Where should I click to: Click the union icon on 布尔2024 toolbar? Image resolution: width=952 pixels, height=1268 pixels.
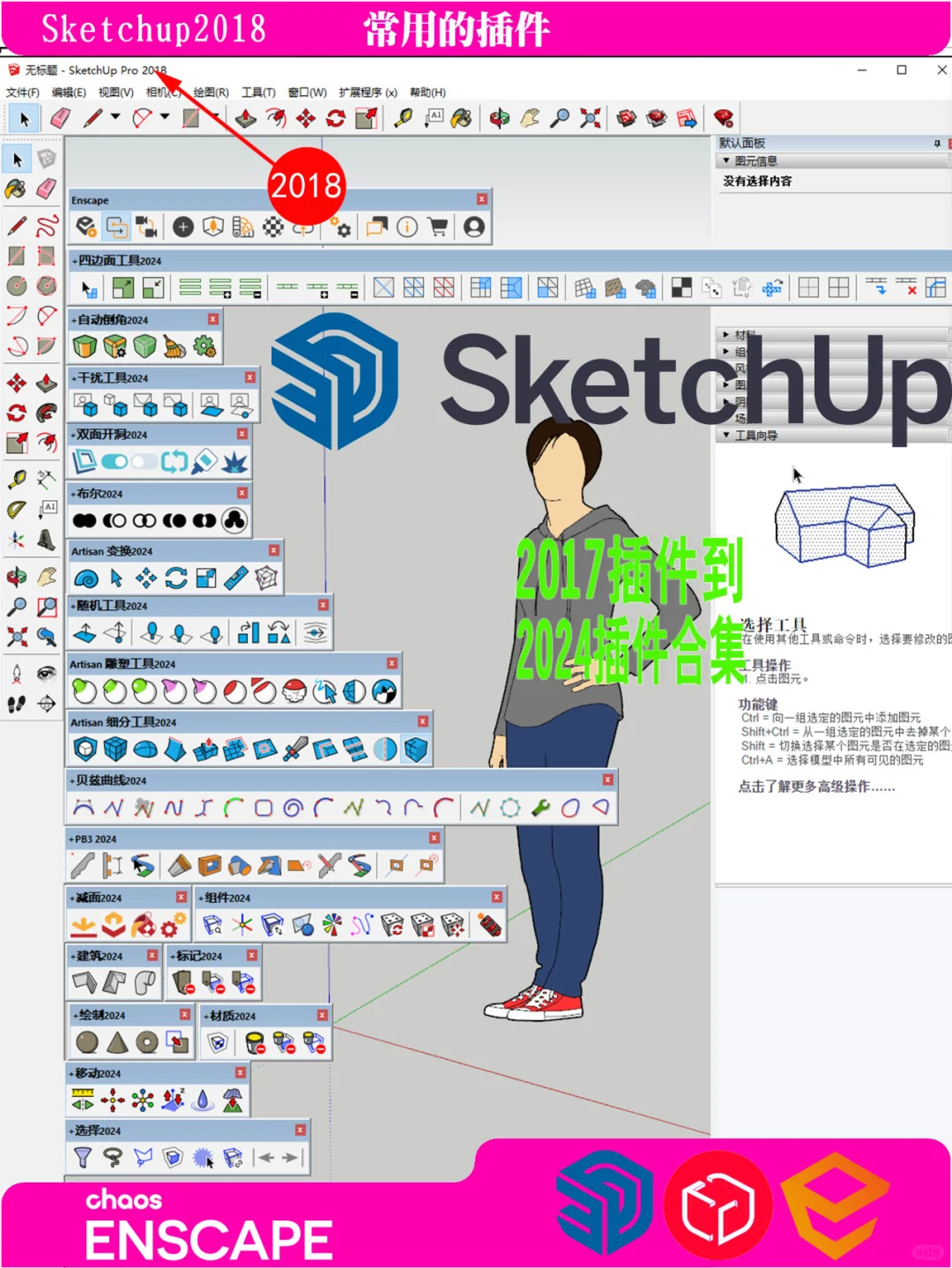(x=86, y=520)
